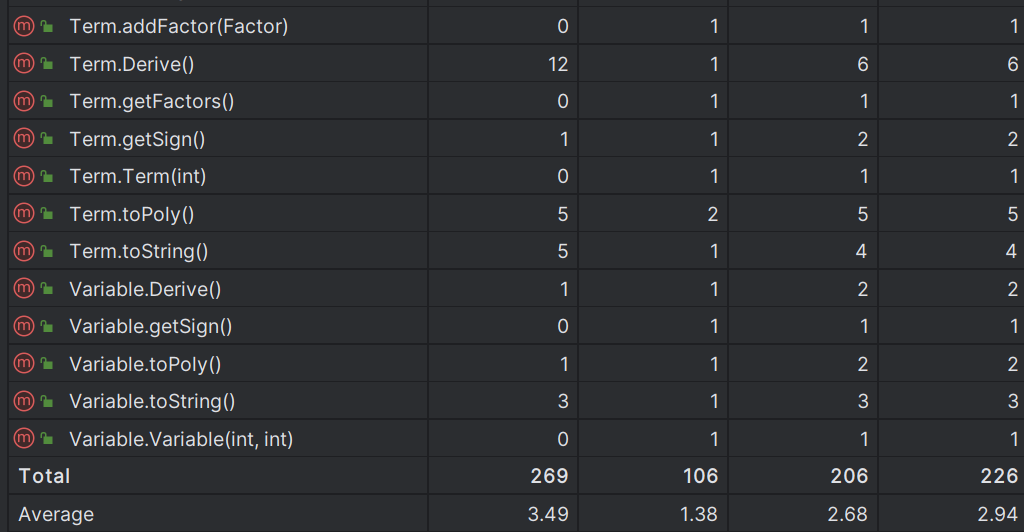Click the Average row label
Image resolution: width=1024 pixels, height=532 pixels.
[x=56, y=514]
